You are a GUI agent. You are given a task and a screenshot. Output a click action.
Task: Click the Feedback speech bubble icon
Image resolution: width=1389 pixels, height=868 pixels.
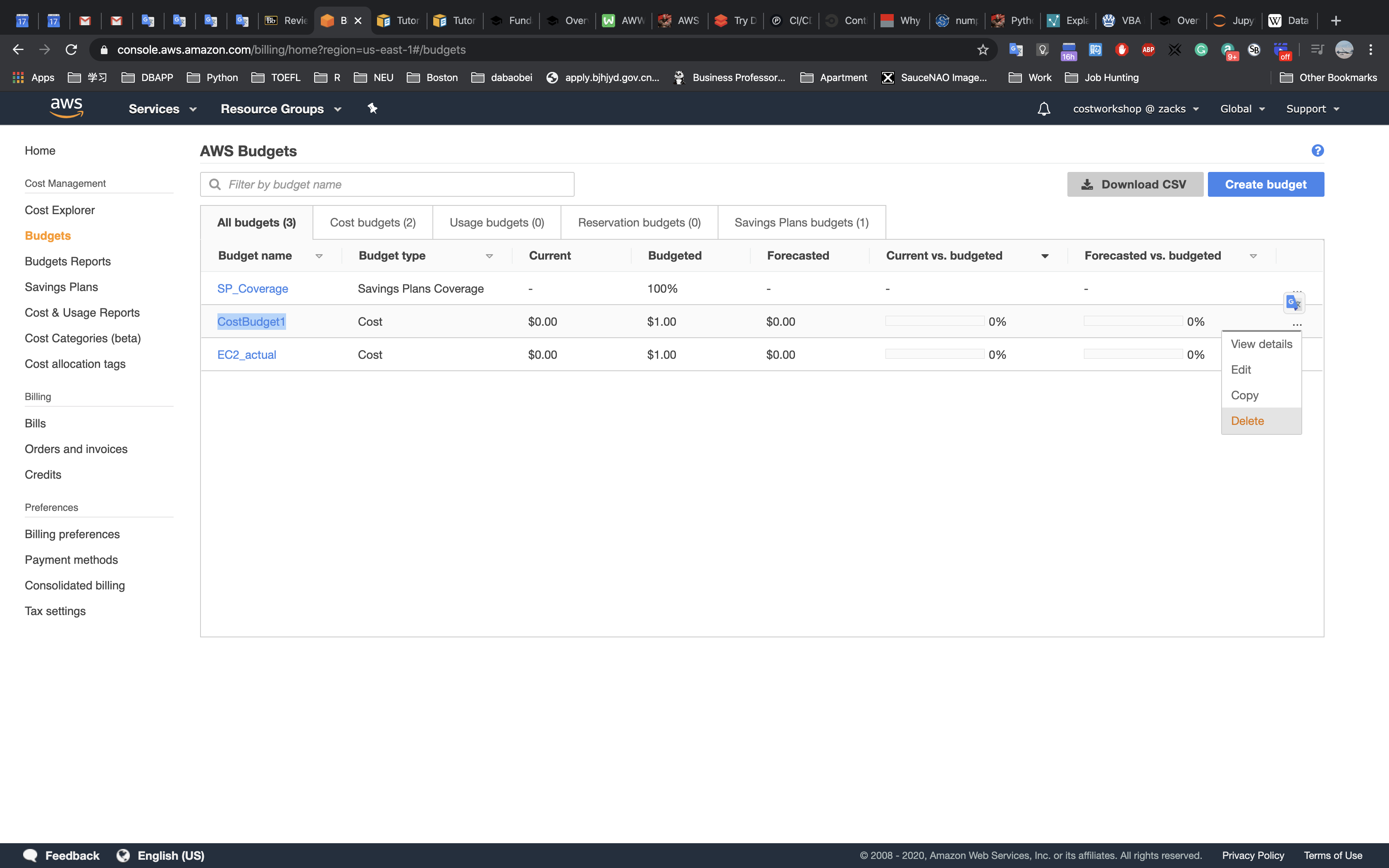(x=31, y=855)
